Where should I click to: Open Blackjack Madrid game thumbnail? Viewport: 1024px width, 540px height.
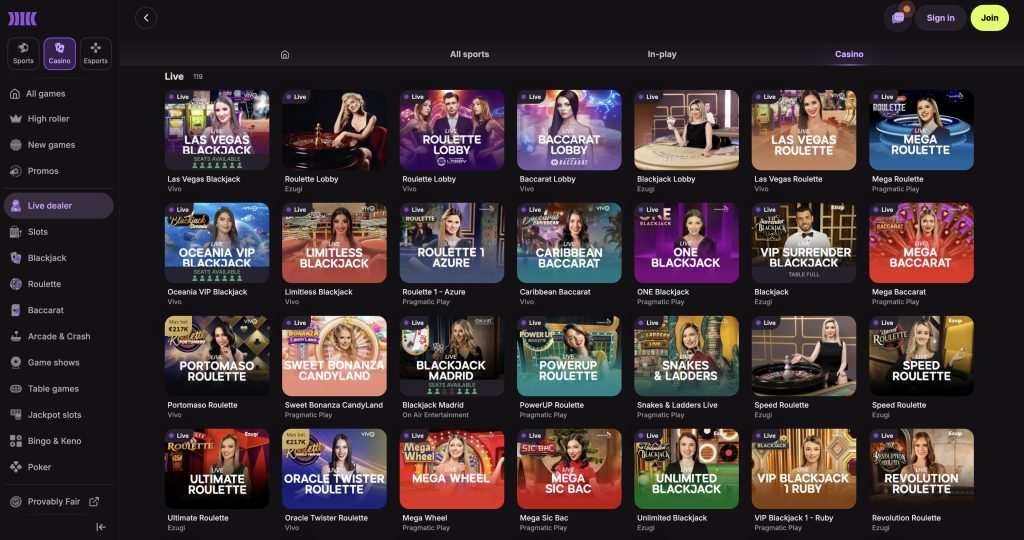(x=452, y=356)
